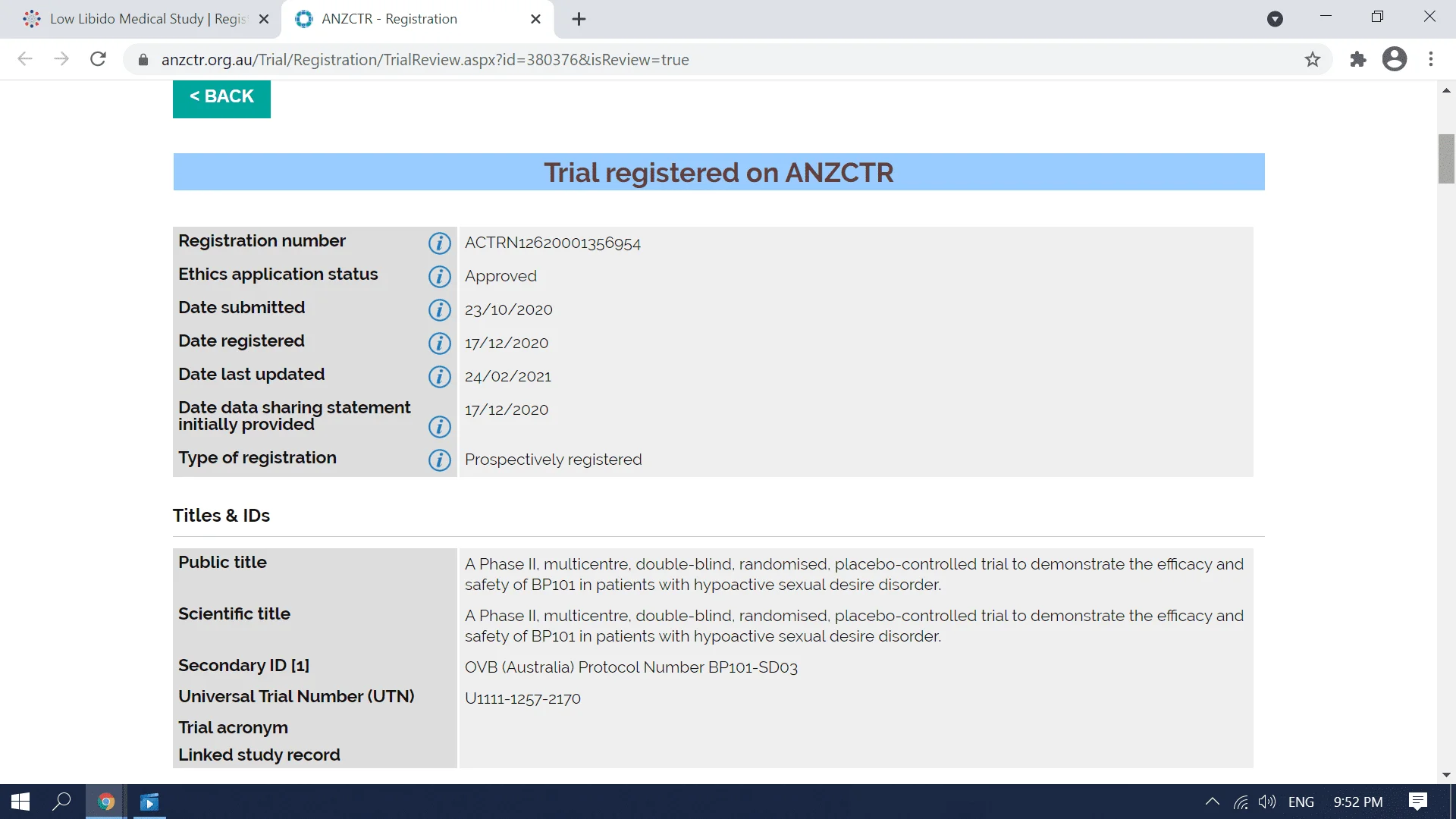1456x819 pixels.
Task: Show hidden system tray icons chevron
Action: point(1212,802)
